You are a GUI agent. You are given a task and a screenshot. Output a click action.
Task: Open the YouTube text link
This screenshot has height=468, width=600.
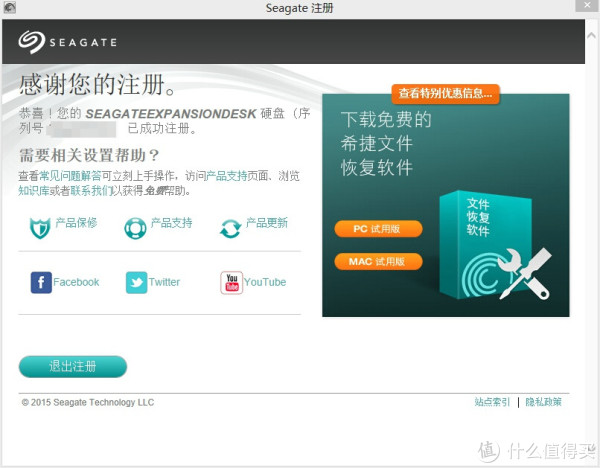tap(265, 282)
